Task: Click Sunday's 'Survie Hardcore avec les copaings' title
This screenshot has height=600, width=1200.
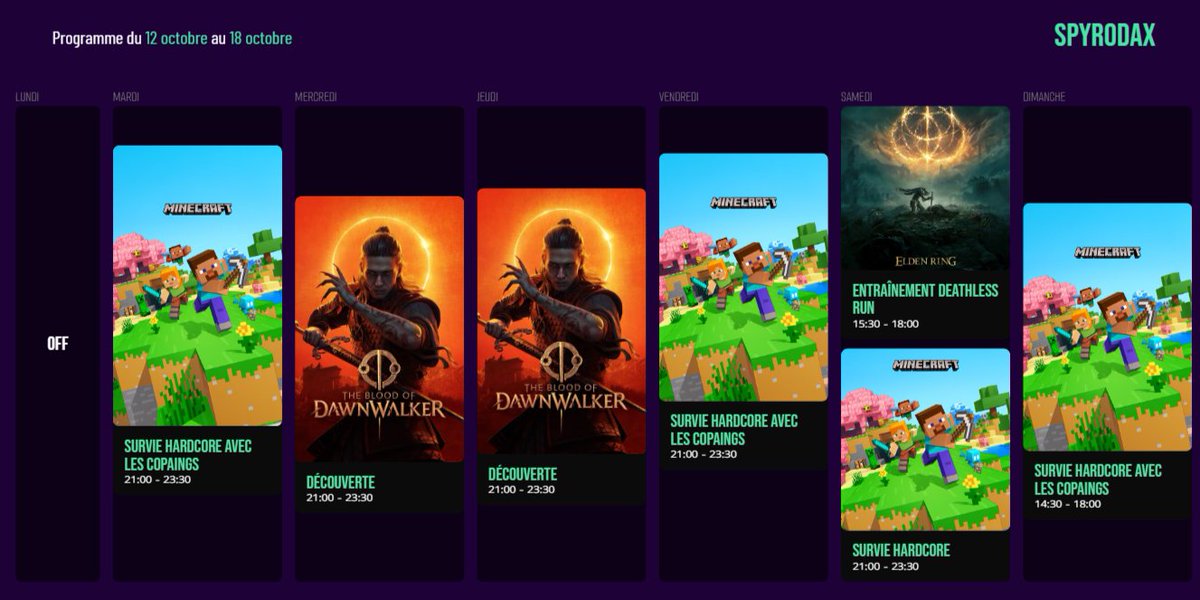Action: (1098, 480)
